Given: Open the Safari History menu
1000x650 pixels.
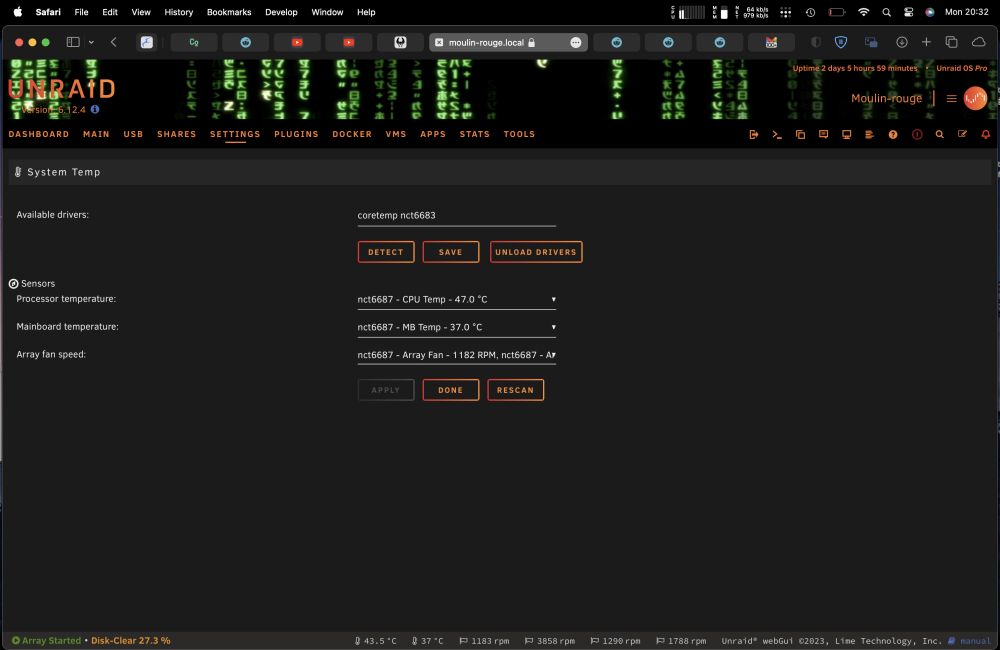Looking at the screenshot, I should coord(179,12).
